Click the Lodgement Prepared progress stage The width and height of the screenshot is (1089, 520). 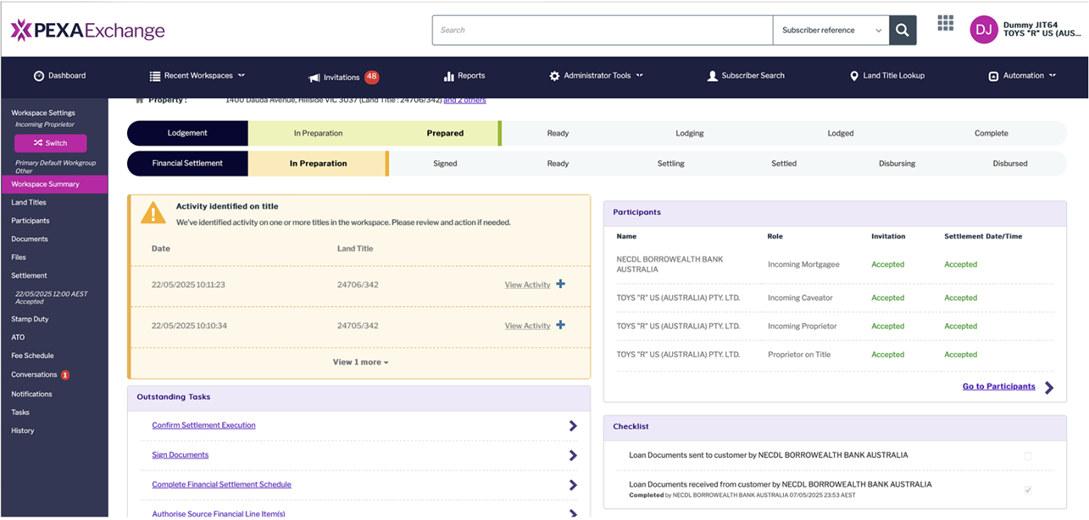click(444, 133)
